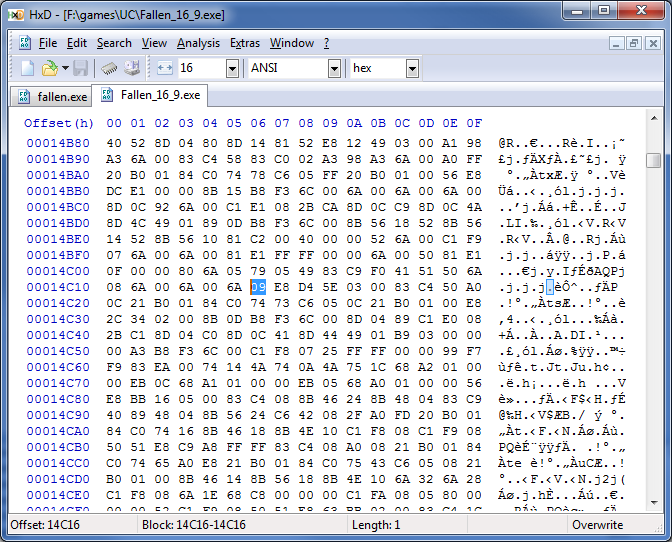
Task: Click the document icon in the menu bar
Action: pos(24,43)
